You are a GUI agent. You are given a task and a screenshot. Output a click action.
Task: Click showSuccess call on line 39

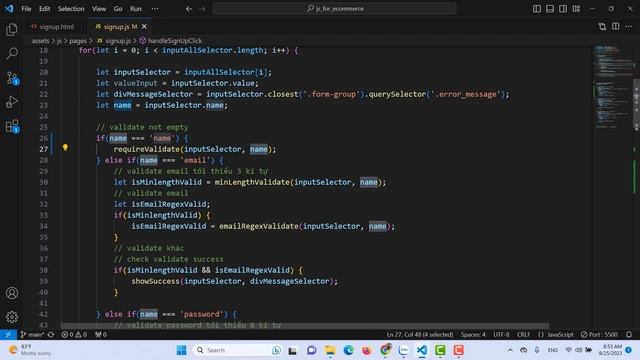point(156,281)
